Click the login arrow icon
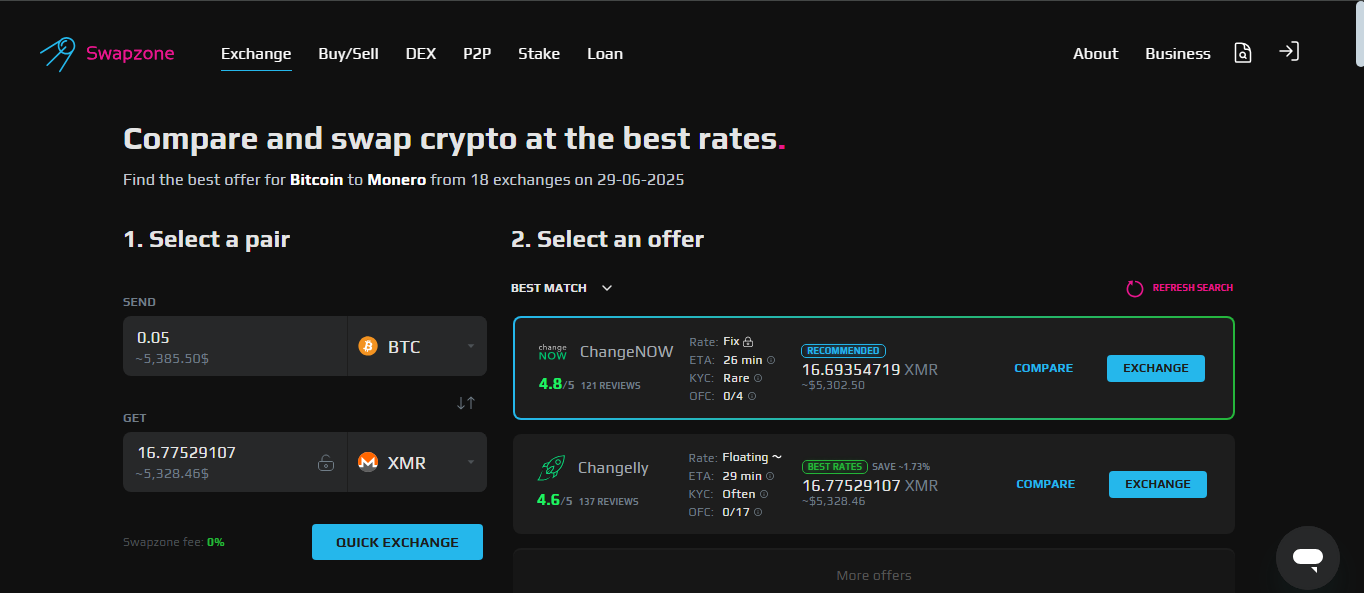The width and height of the screenshot is (1364, 593). click(1289, 52)
